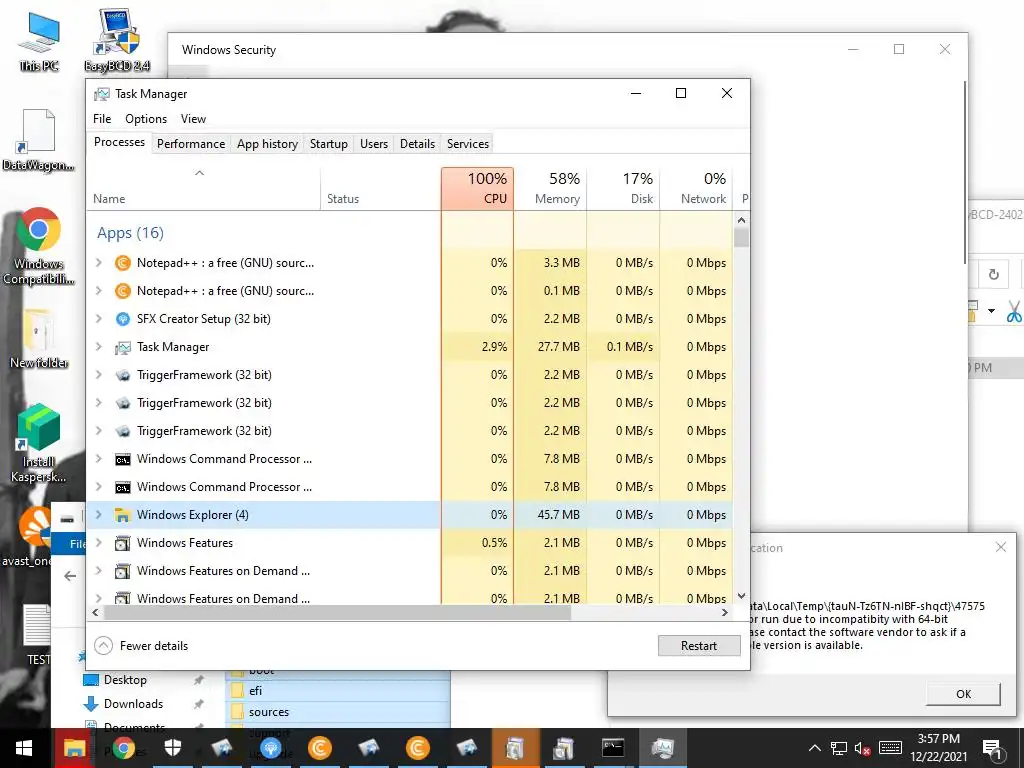1024x768 pixels.
Task: Sort processes by the Network column header
Action: [696, 188]
